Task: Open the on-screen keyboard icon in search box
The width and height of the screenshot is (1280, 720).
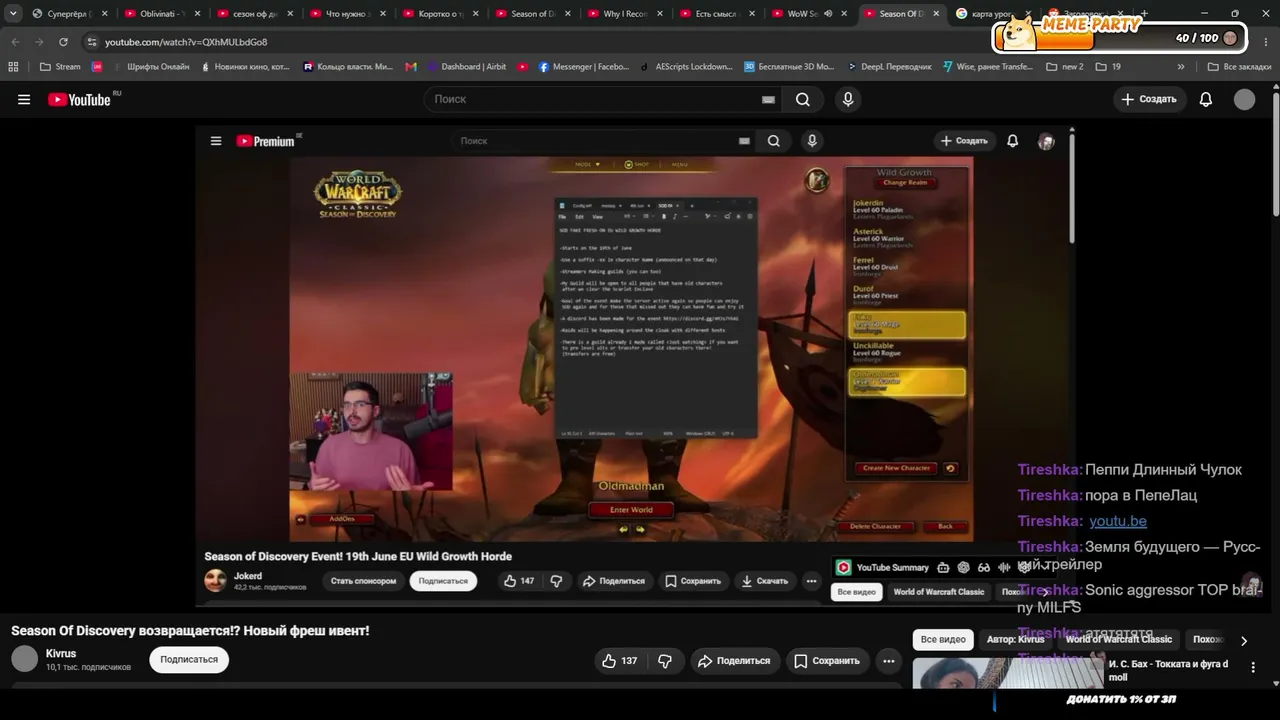Action: (768, 99)
